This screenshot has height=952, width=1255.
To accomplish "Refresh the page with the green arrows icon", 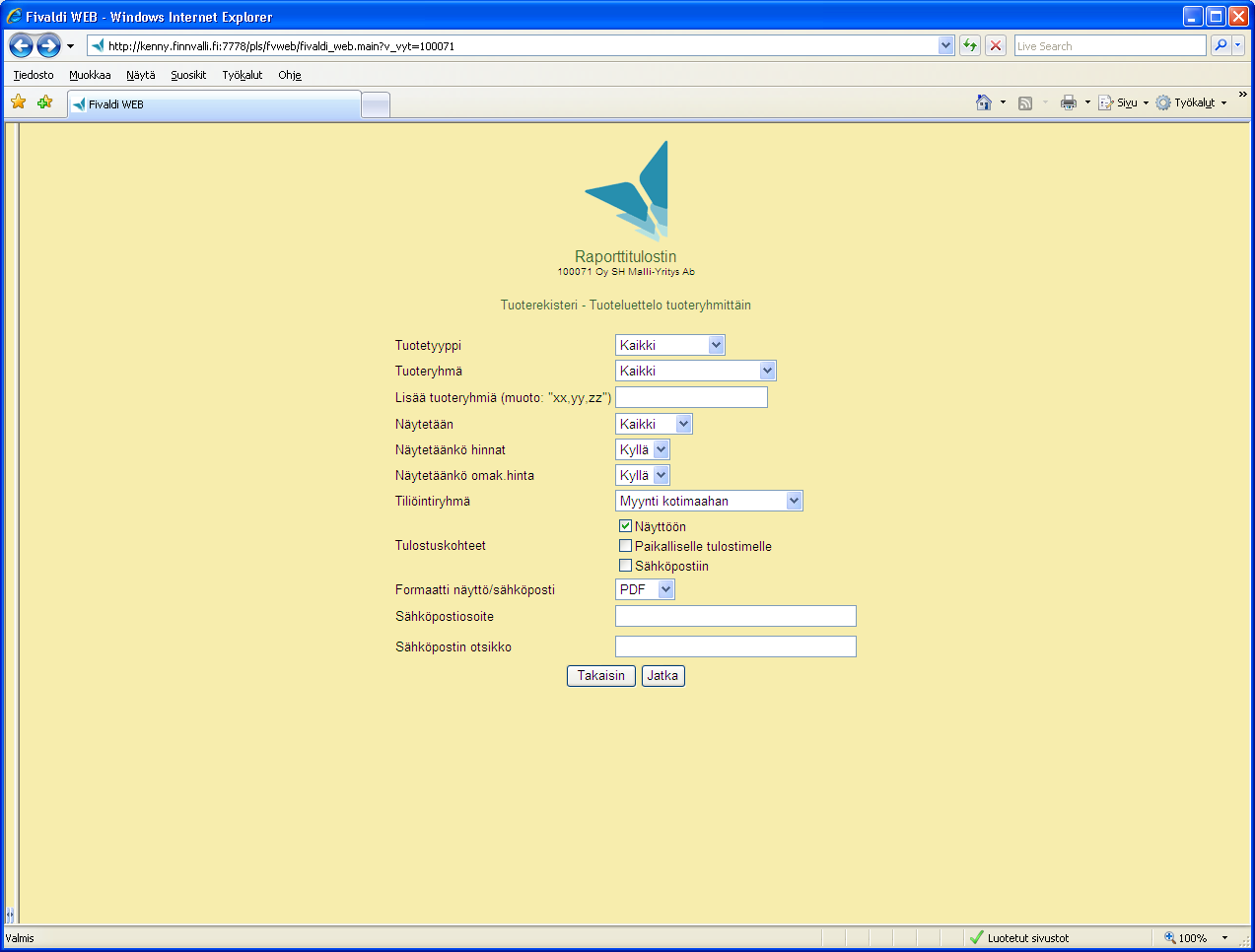I will click(x=970, y=45).
